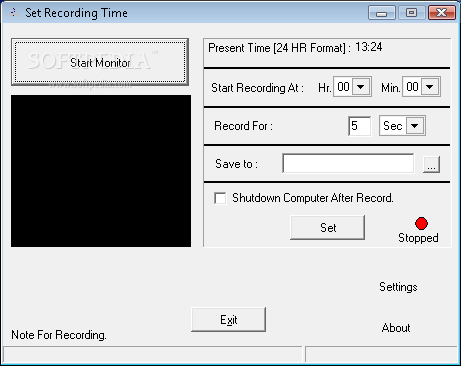Browse for save location with ... button
Image resolution: width=461 pixels, height=366 pixels.
[431, 164]
